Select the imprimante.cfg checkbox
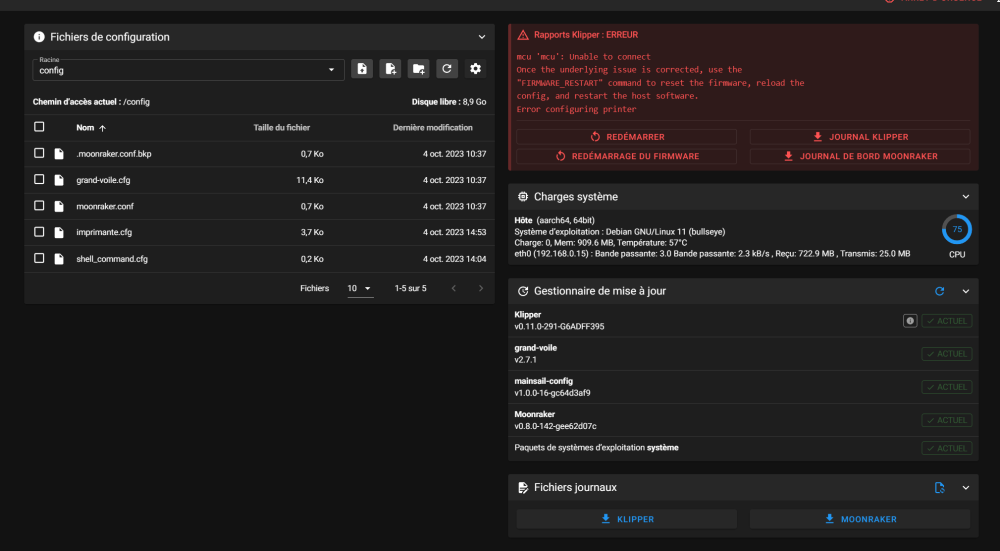1000x551 pixels. pos(39,232)
